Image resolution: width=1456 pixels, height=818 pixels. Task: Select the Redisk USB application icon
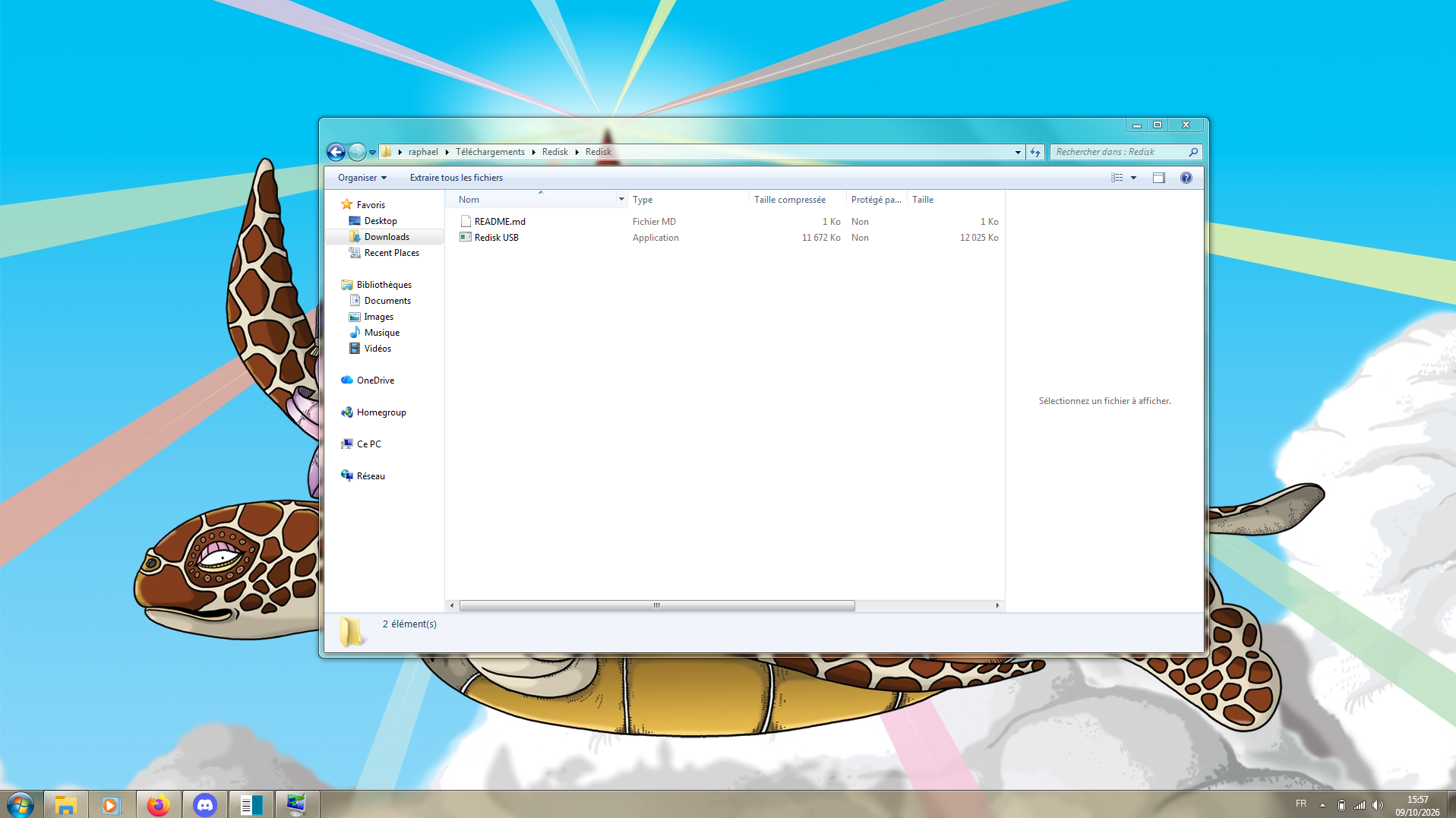tap(466, 237)
